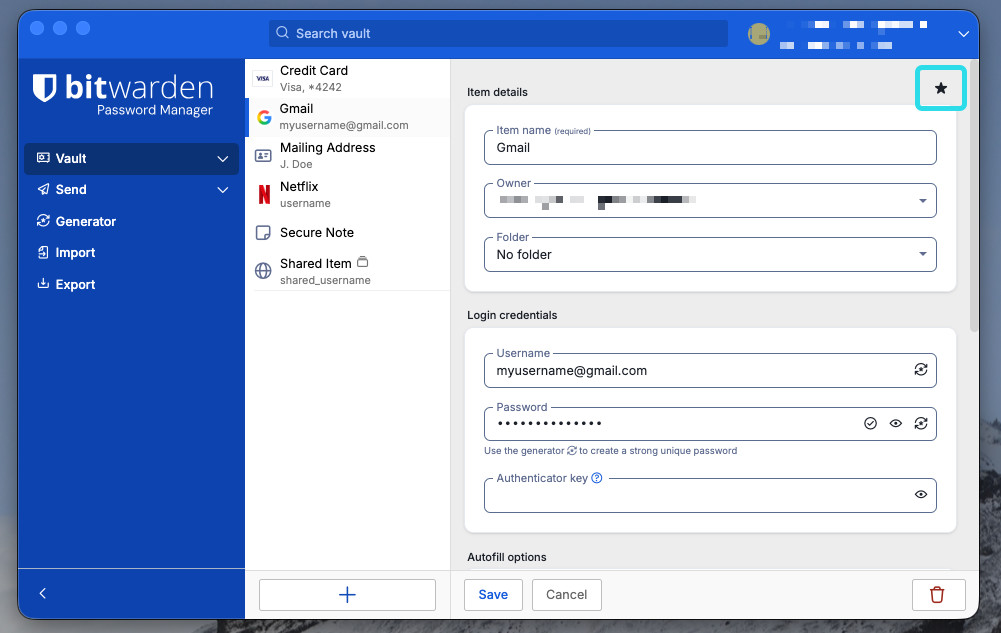Click the username generator icon

click(920, 370)
